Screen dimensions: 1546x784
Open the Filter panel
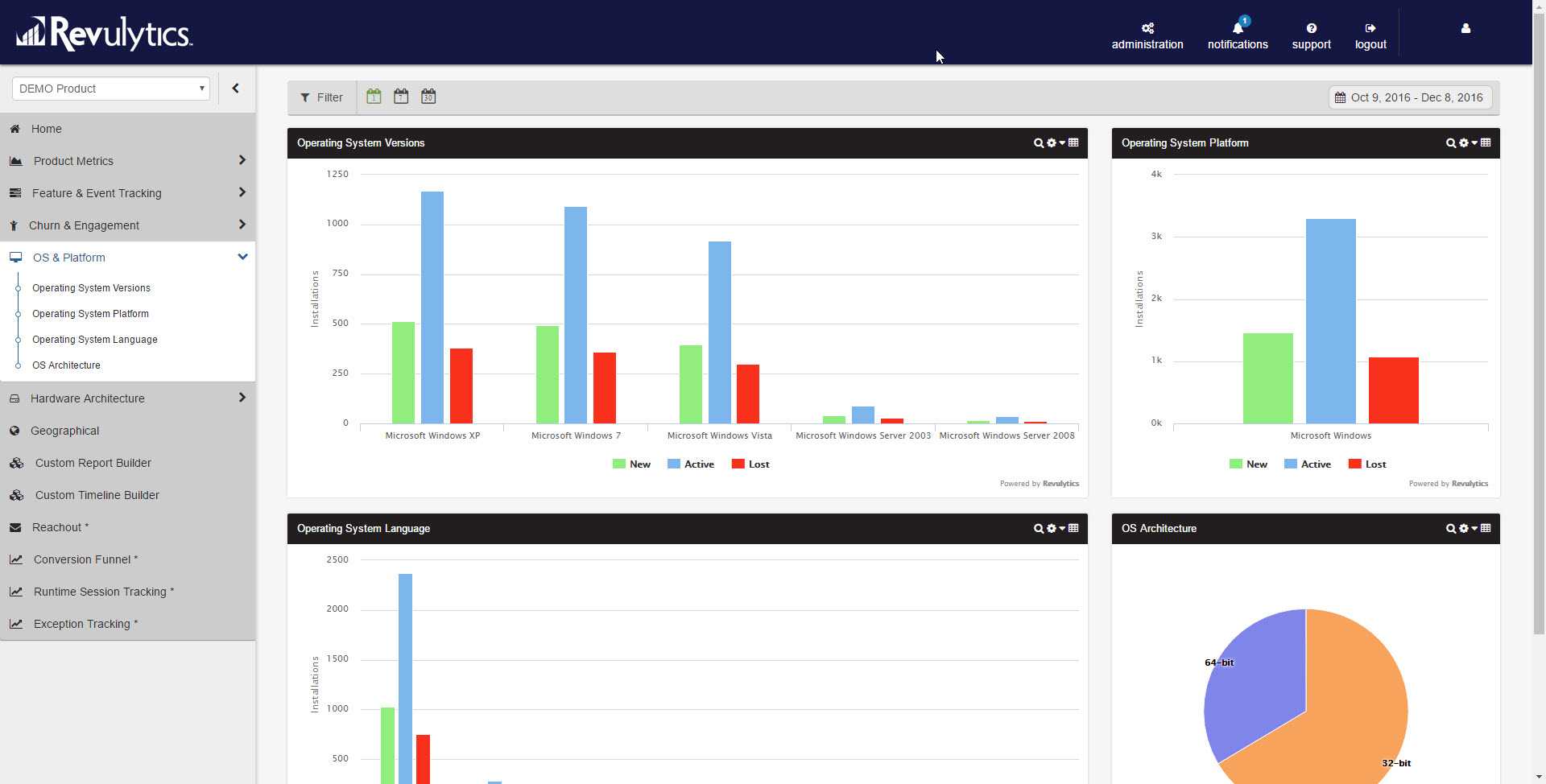click(321, 97)
